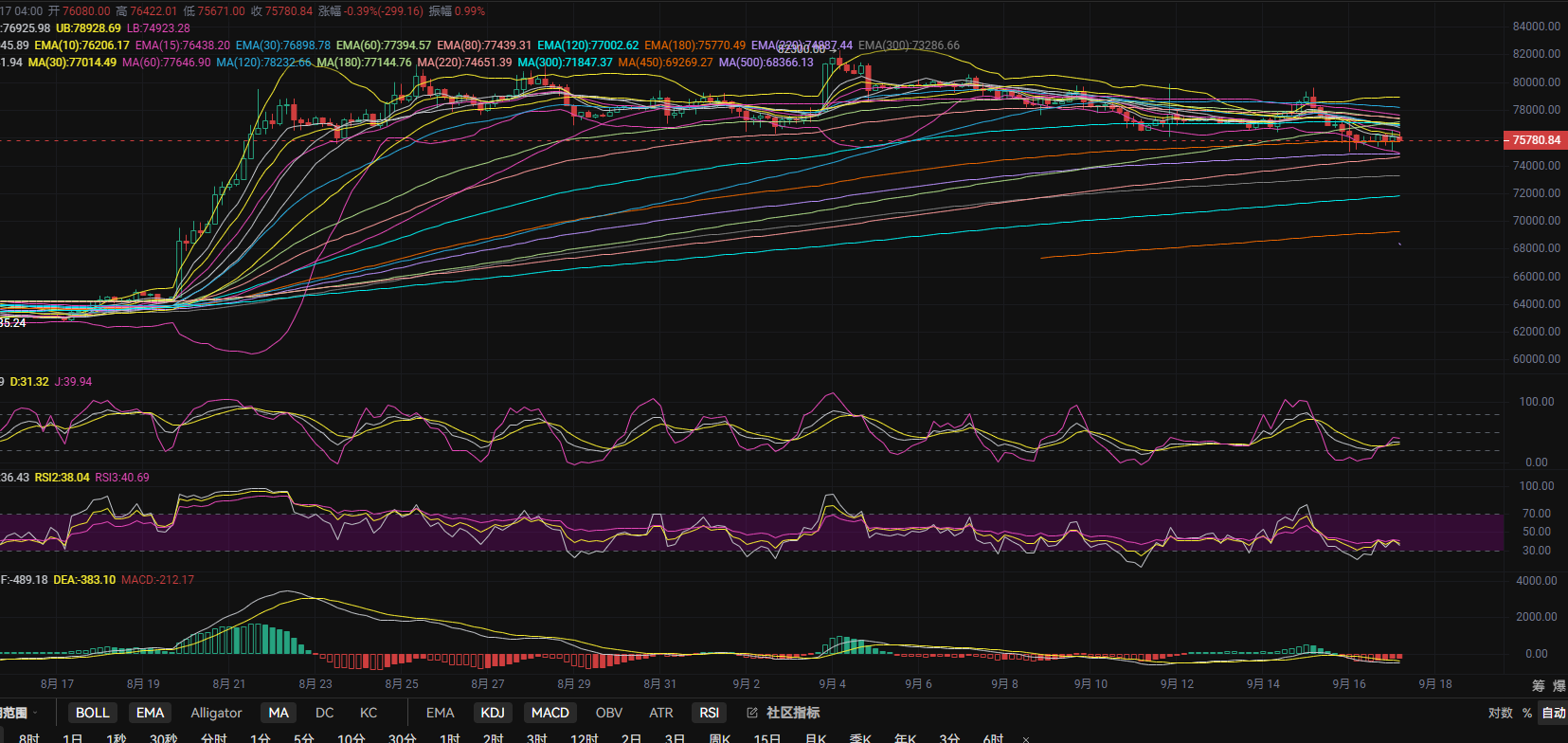Enable the Alligator indicator
Viewport: 1568px width, 743px height.
[216, 713]
